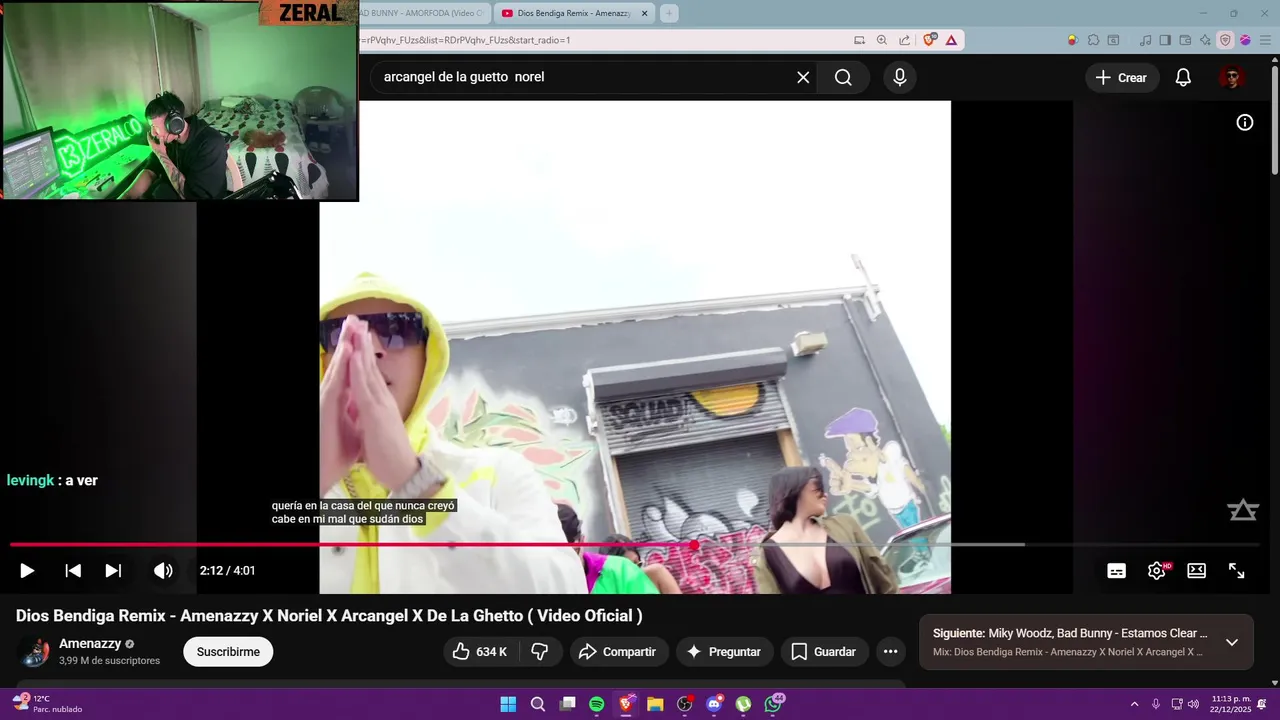This screenshot has width=1280, height=720.
Task: Open the Amenazzy channel link
Action: [x=90, y=644]
